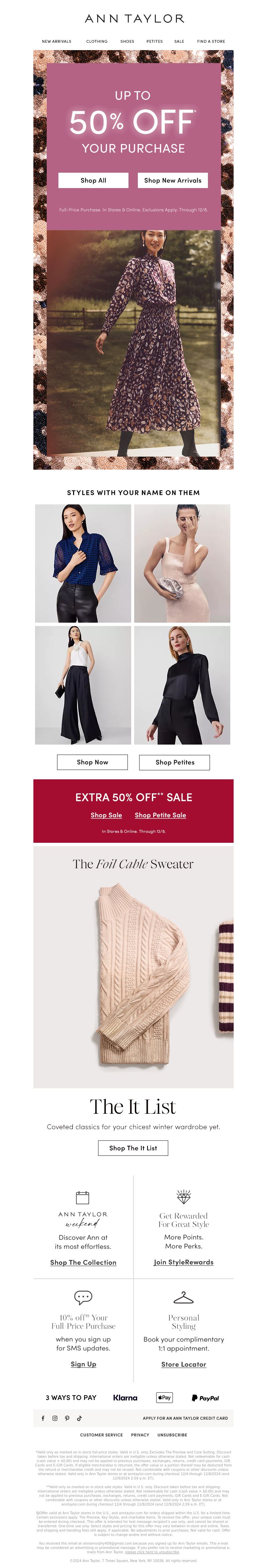This screenshot has width=267, height=1568.
Task: Open the Pinterest icon in footer
Action: [x=67, y=1418]
